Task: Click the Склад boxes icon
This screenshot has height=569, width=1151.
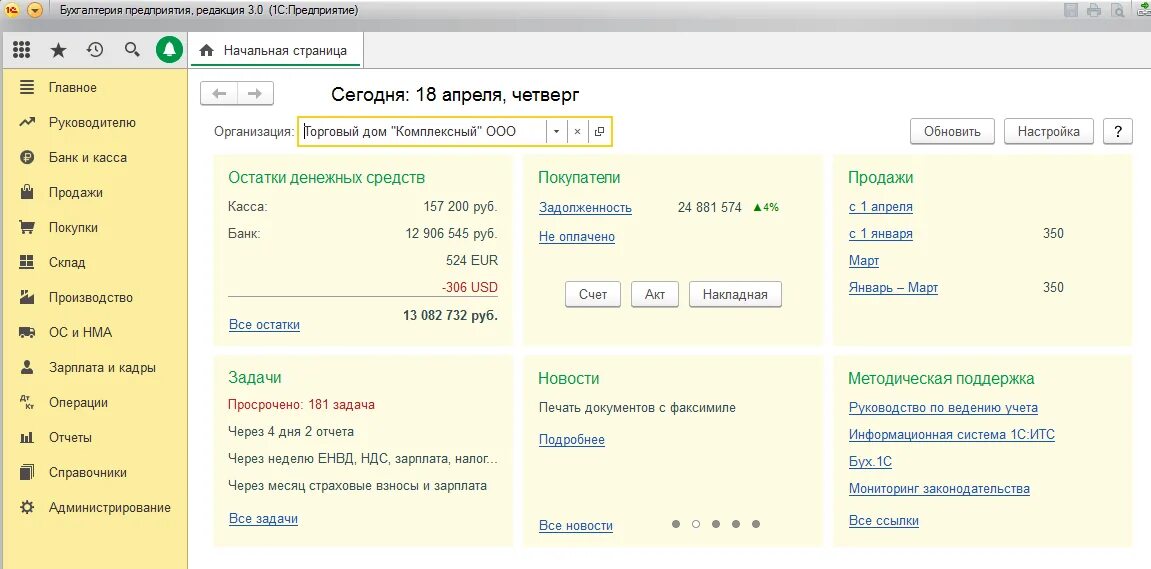Action: [x=27, y=262]
